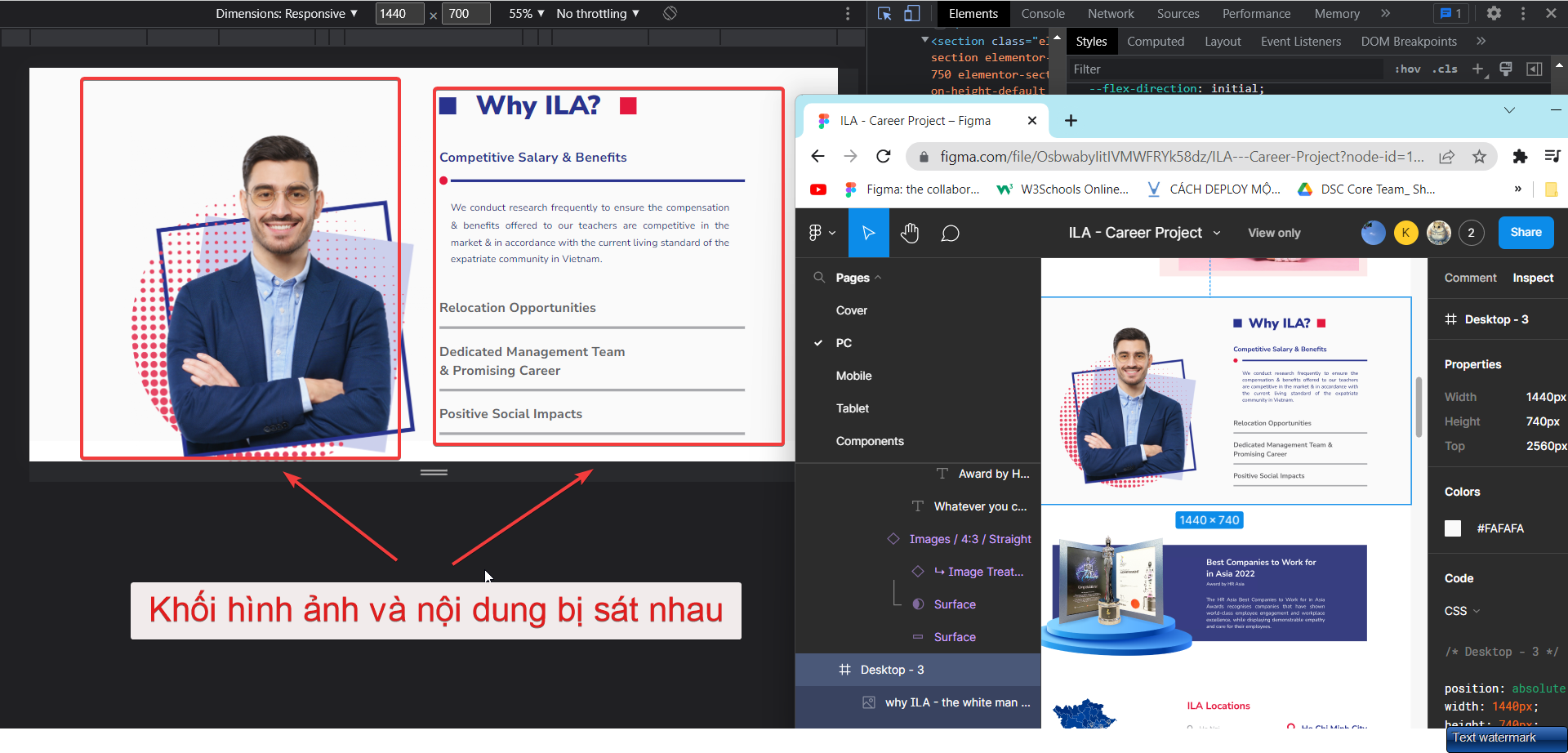Select the Figma Comment tool
Viewport: 1568px width, 753px height.
(x=950, y=233)
